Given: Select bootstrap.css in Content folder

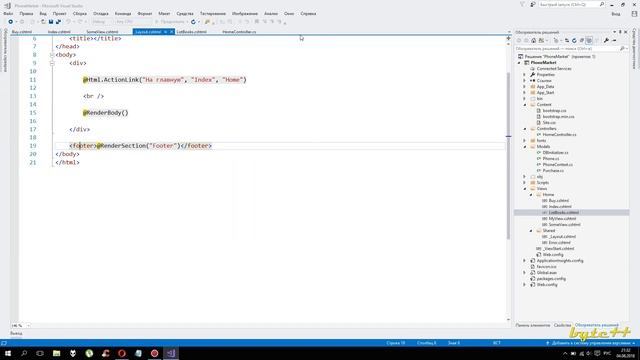Looking at the screenshot, I should pos(554,111).
